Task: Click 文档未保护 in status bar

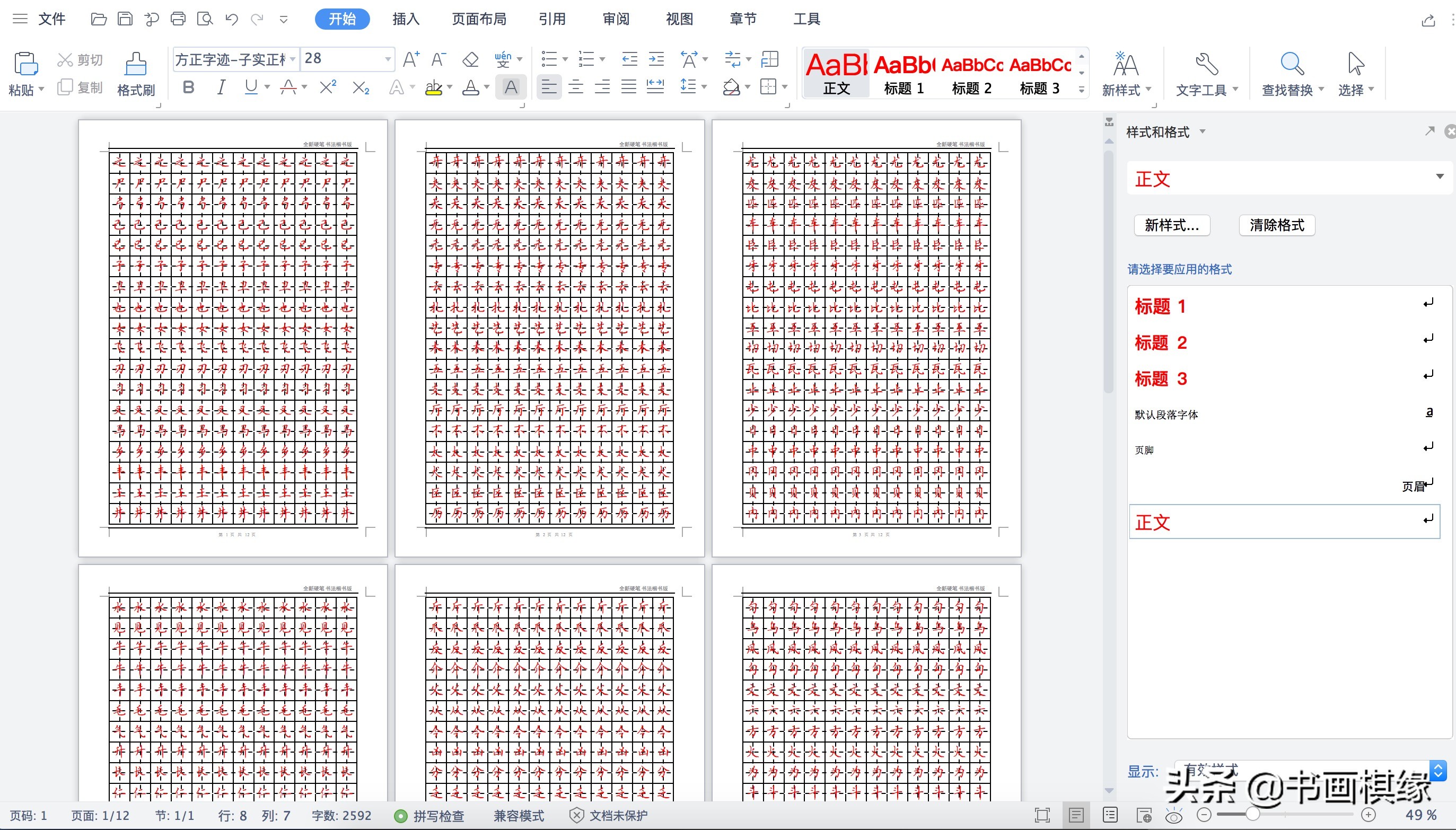Action: (609, 816)
